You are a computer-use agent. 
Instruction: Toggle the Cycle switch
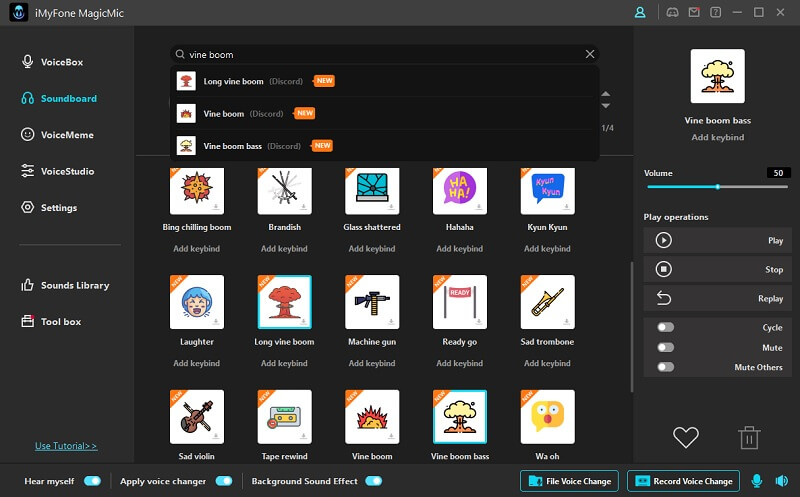point(666,327)
